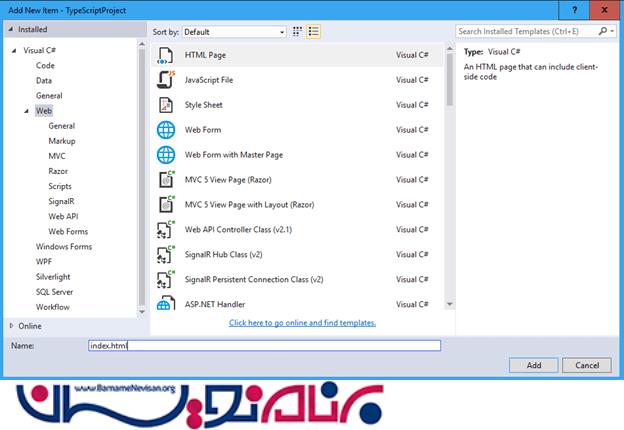Viewport: 624px width, 430px height.
Task: Select the HTML Page template icon
Action: click(166, 55)
